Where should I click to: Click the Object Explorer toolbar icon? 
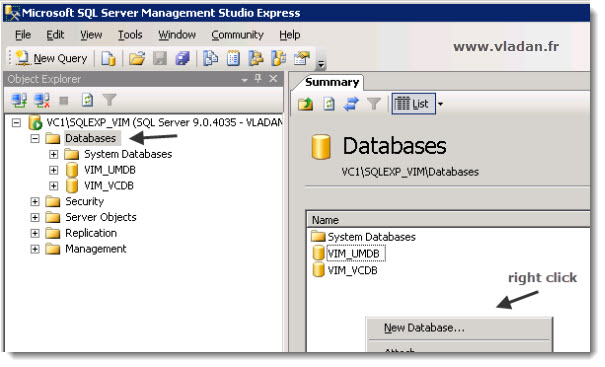pyautogui.click(x=256, y=59)
